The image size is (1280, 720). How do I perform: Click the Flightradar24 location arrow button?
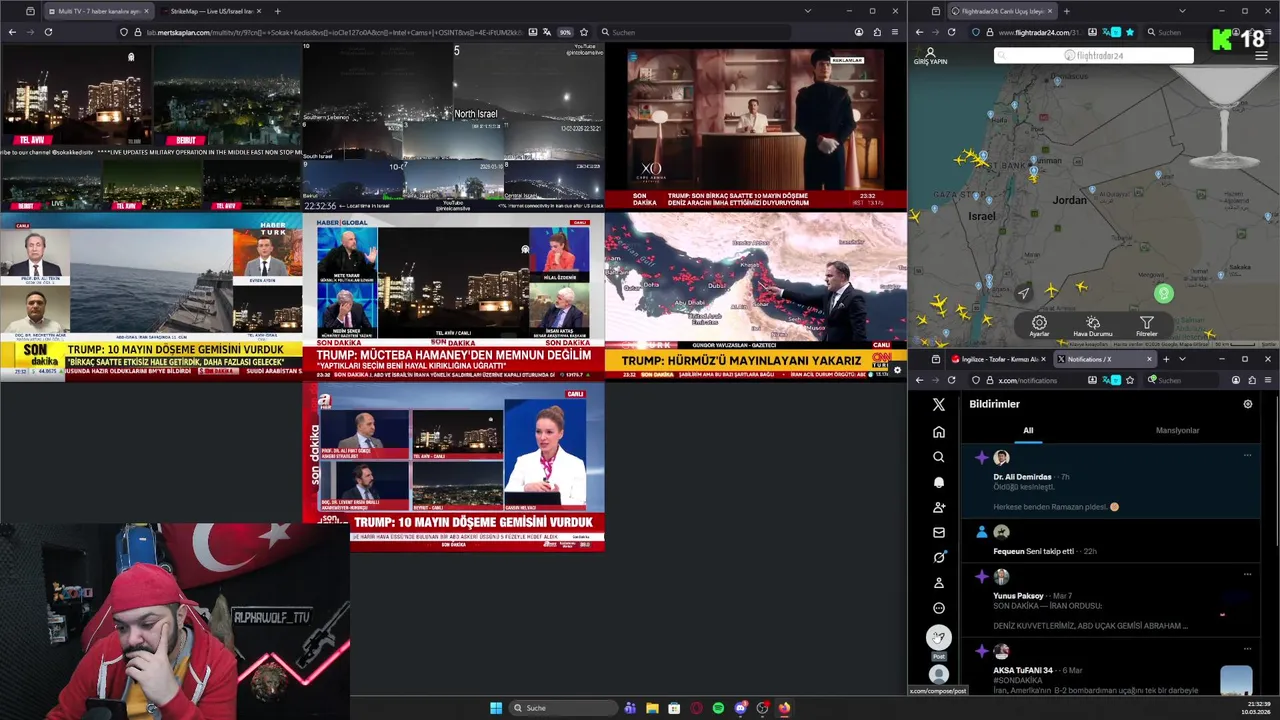pos(1023,293)
